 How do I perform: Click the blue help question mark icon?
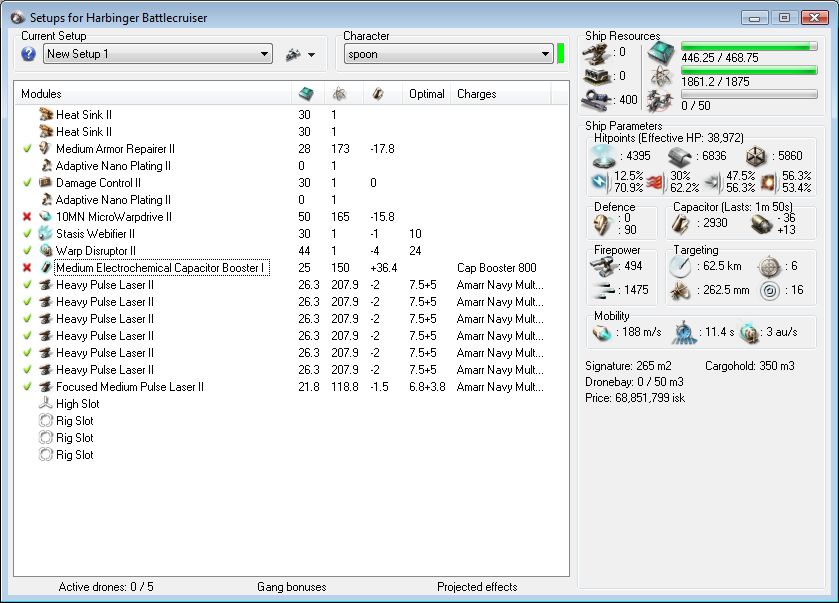(29, 54)
